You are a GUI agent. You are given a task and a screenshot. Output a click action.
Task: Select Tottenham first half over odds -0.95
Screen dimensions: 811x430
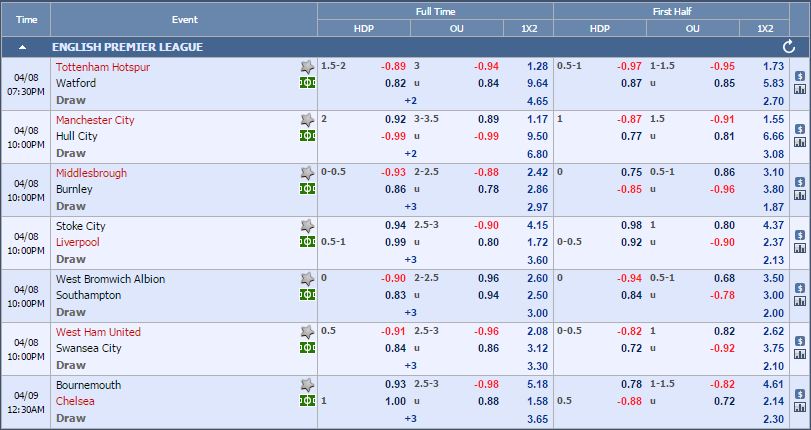point(722,66)
